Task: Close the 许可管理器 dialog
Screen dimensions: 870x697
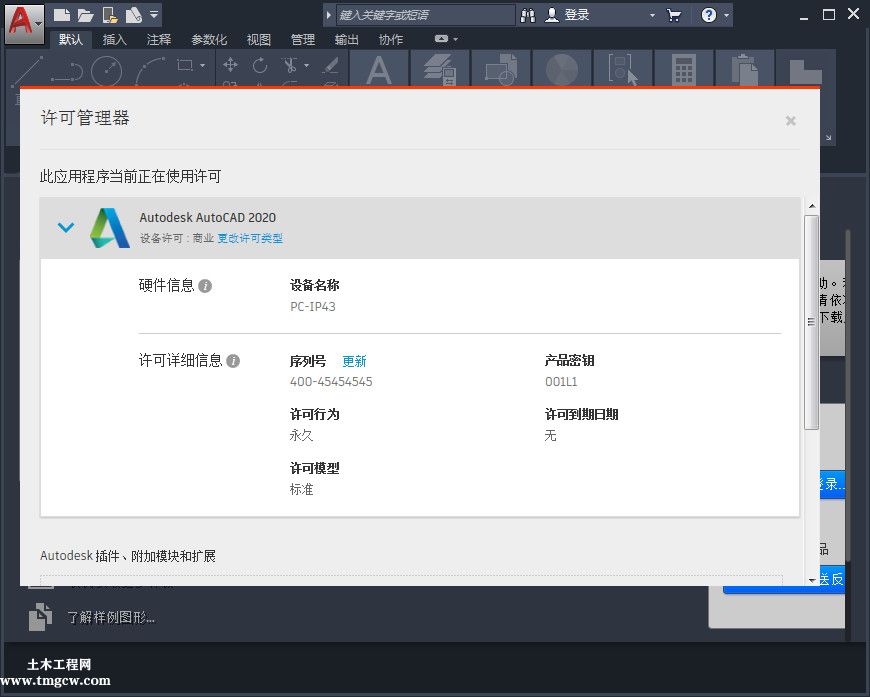Action: (791, 120)
